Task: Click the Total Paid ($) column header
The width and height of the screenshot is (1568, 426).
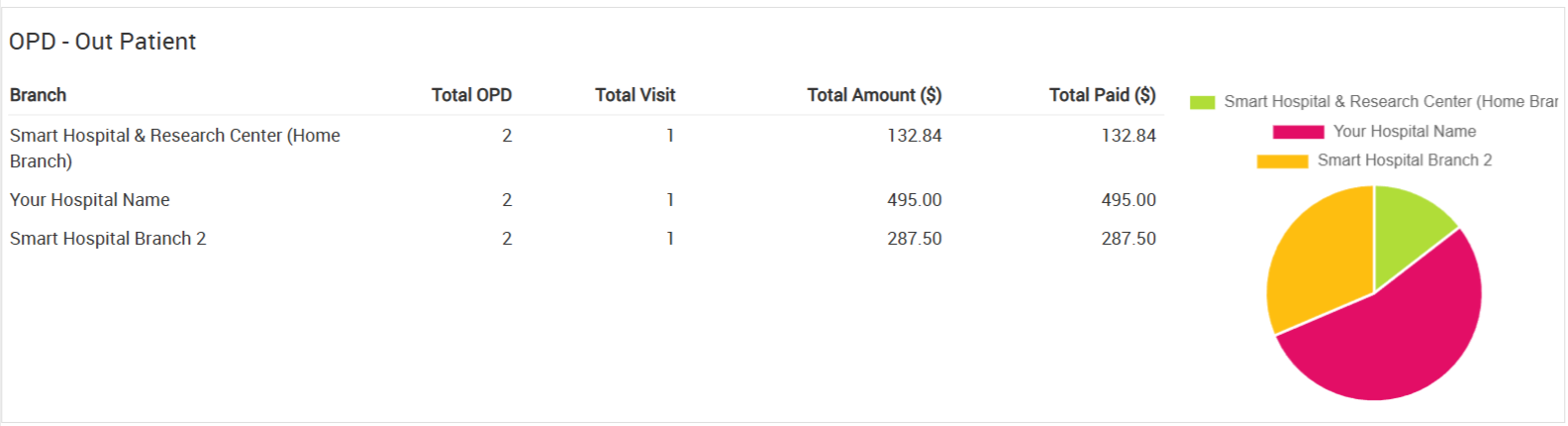Action: [x=1102, y=95]
